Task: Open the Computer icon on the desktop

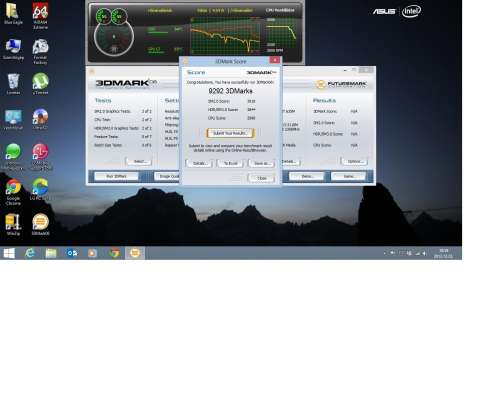Action: [x=13, y=48]
